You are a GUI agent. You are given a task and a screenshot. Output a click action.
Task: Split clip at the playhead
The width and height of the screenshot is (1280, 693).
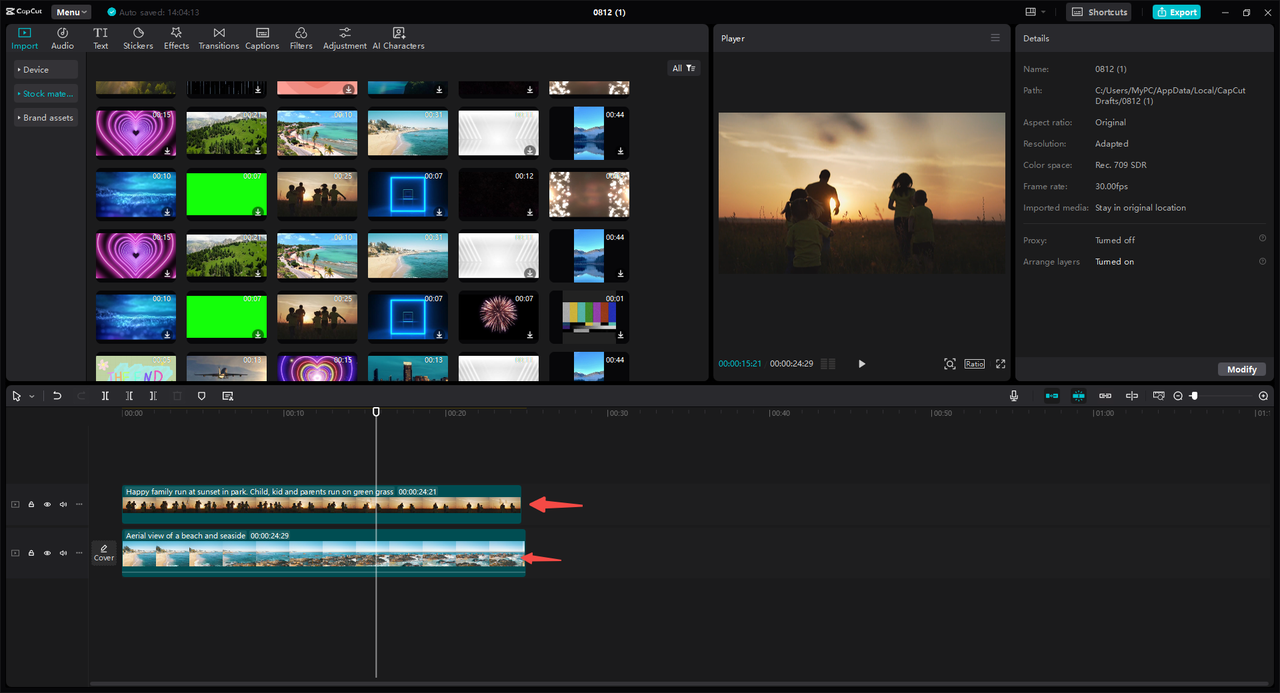(x=105, y=396)
